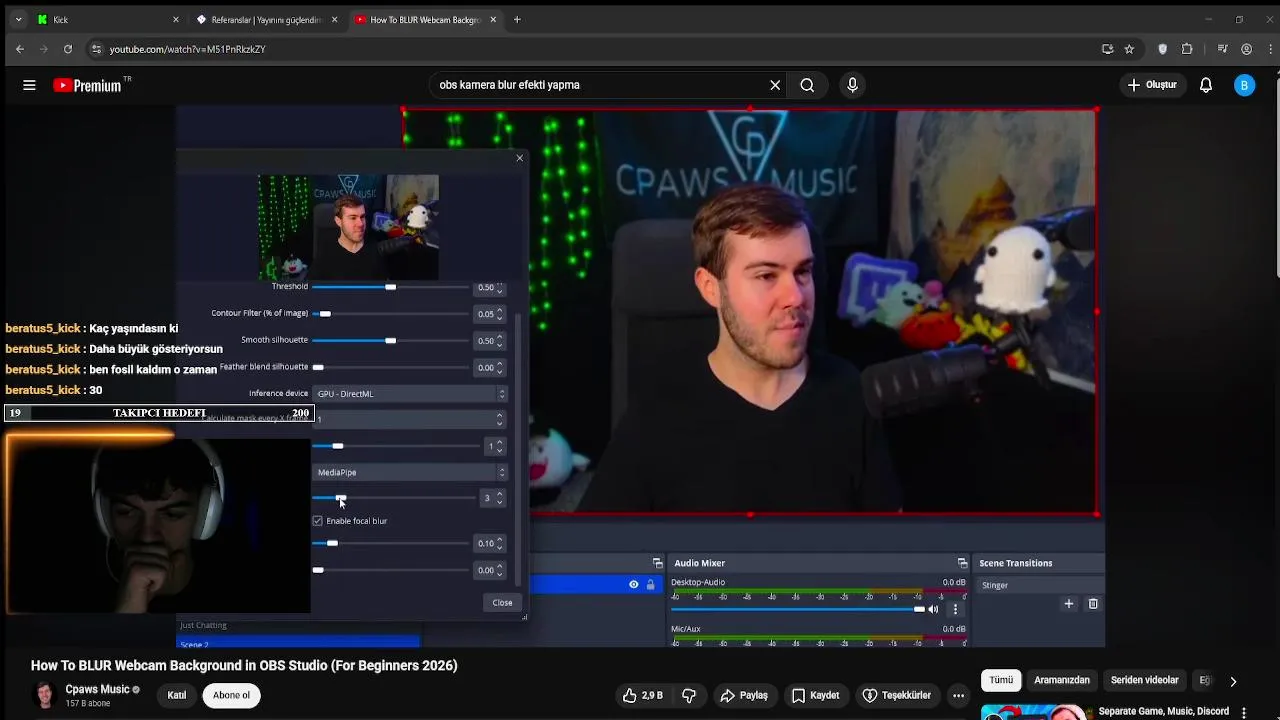Reload the current page
The width and height of the screenshot is (1280, 720).
[68, 49]
